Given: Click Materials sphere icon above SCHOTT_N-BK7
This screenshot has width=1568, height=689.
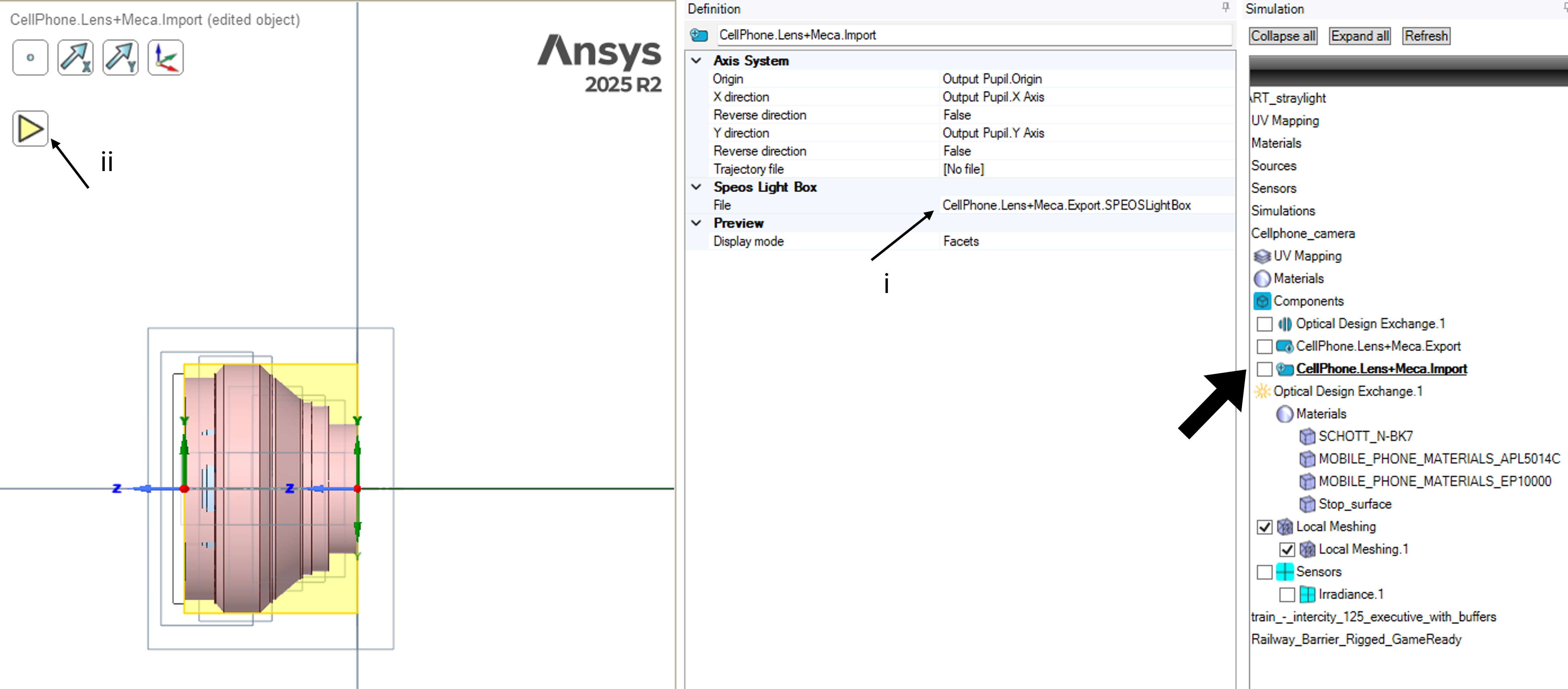Looking at the screenshot, I should (x=1284, y=414).
